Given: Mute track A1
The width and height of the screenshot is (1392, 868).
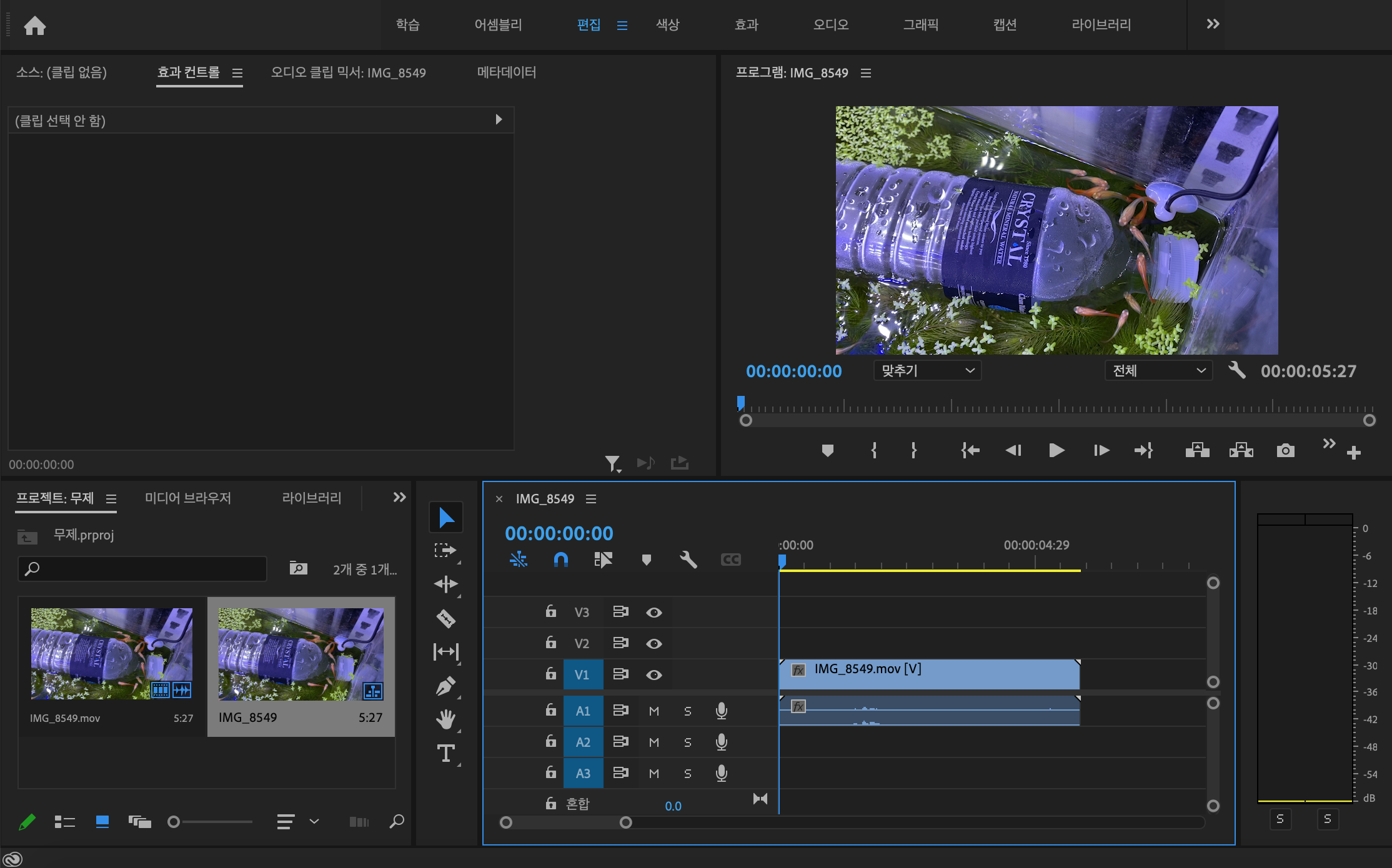Looking at the screenshot, I should point(654,711).
